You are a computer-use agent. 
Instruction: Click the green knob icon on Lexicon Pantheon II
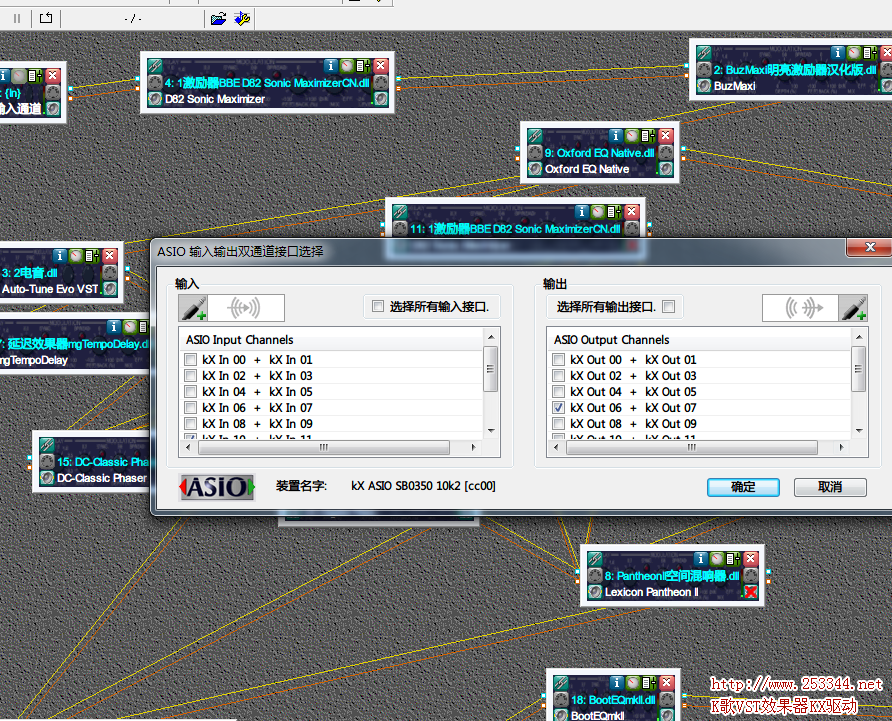(x=717, y=559)
